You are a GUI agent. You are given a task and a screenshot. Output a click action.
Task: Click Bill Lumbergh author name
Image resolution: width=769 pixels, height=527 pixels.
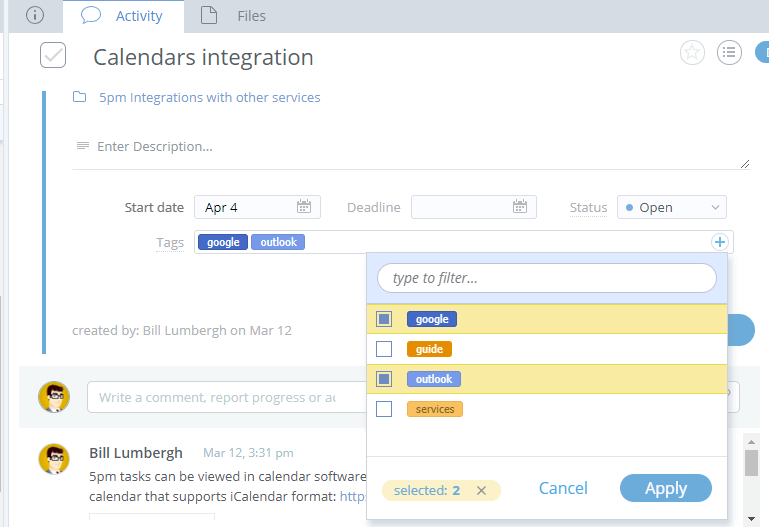click(x=136, y=453)
